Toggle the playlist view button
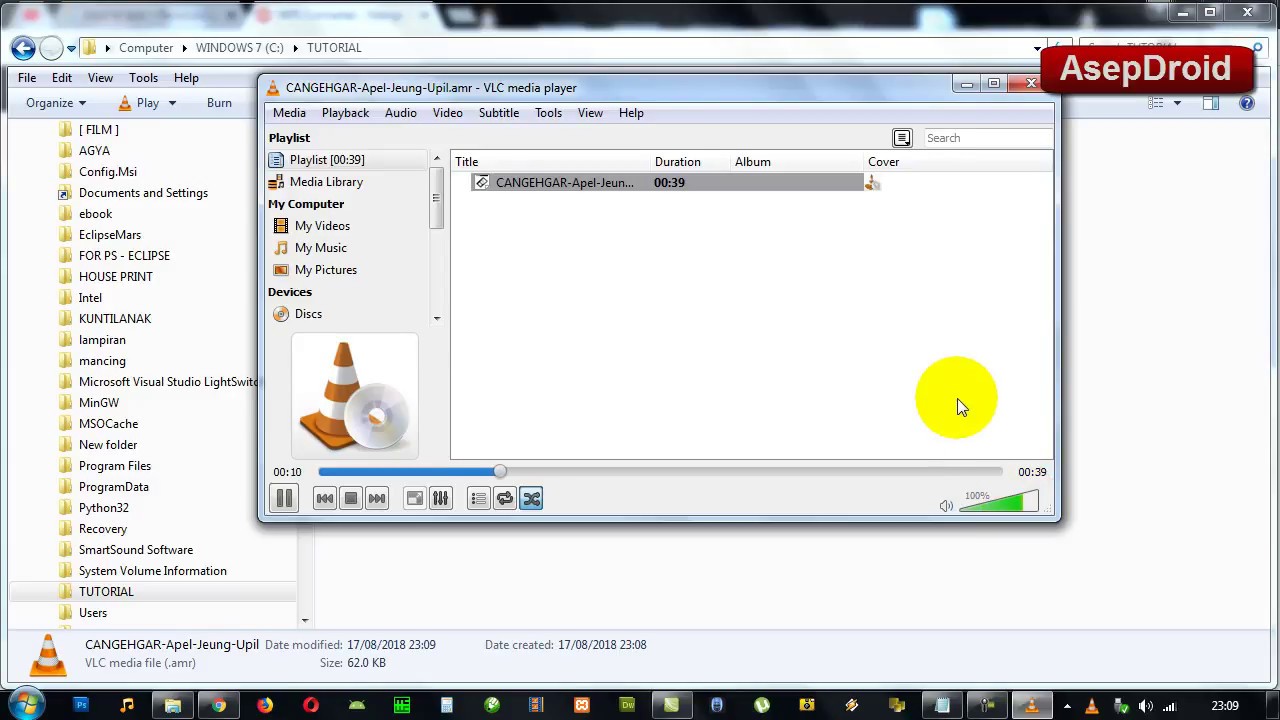The image size is (1280, 720). [x=478, y=498]
